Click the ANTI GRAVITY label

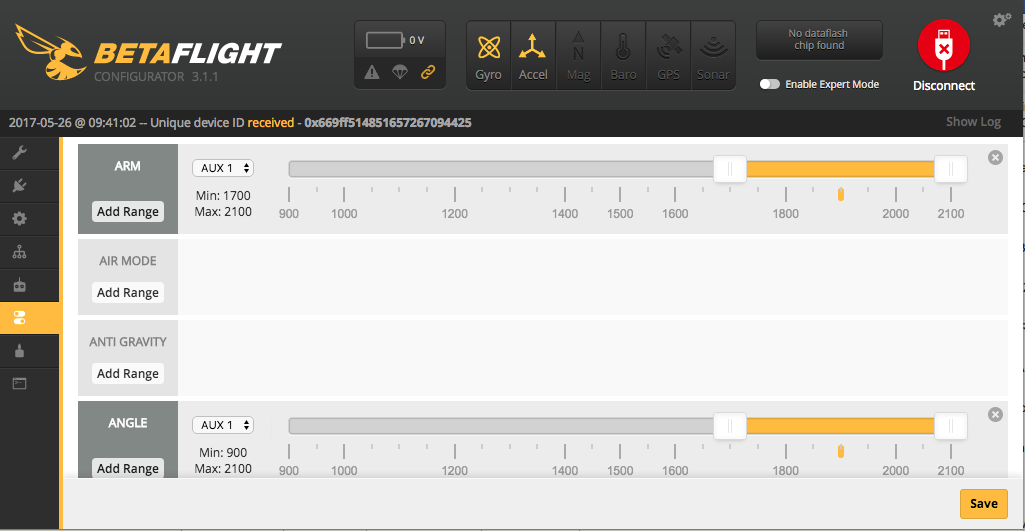click(x=127, y=342)
